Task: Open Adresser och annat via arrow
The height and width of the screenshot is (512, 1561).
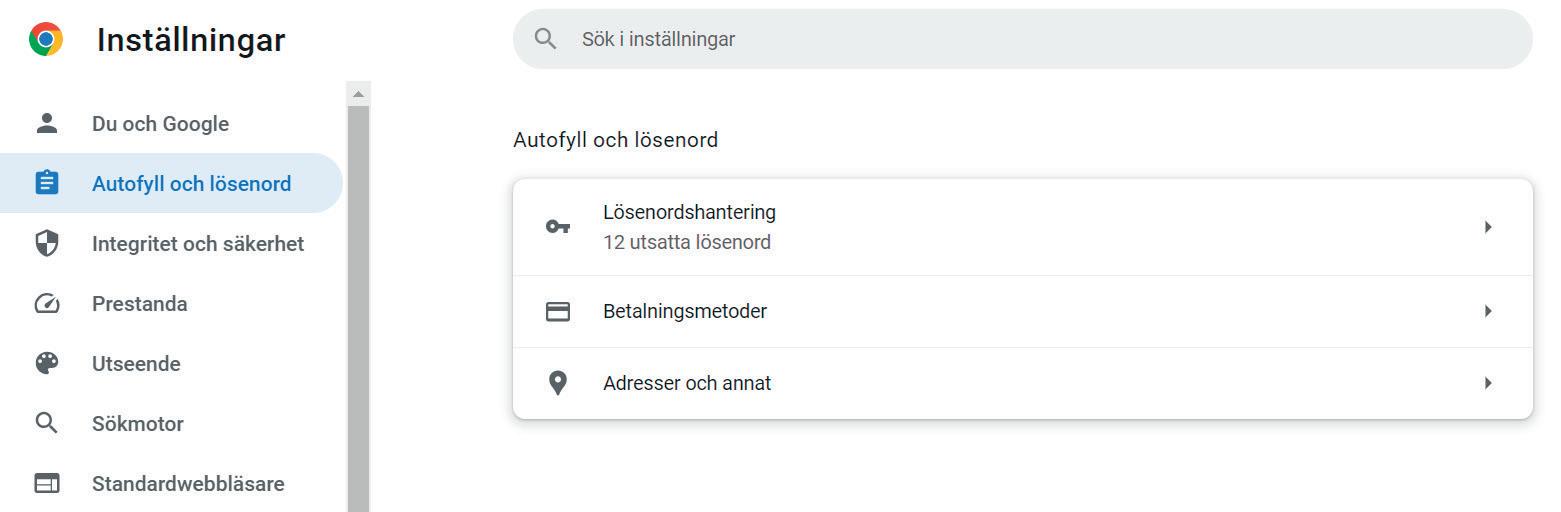Action: (1488, 383)
